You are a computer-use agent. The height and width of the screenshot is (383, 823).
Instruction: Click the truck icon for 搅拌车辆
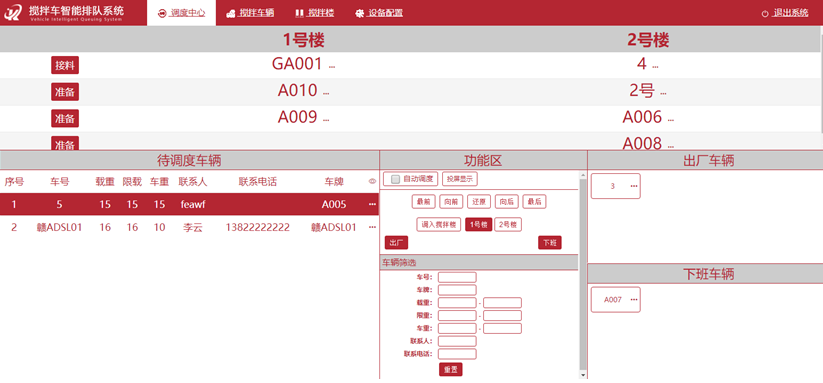[230, 14]
